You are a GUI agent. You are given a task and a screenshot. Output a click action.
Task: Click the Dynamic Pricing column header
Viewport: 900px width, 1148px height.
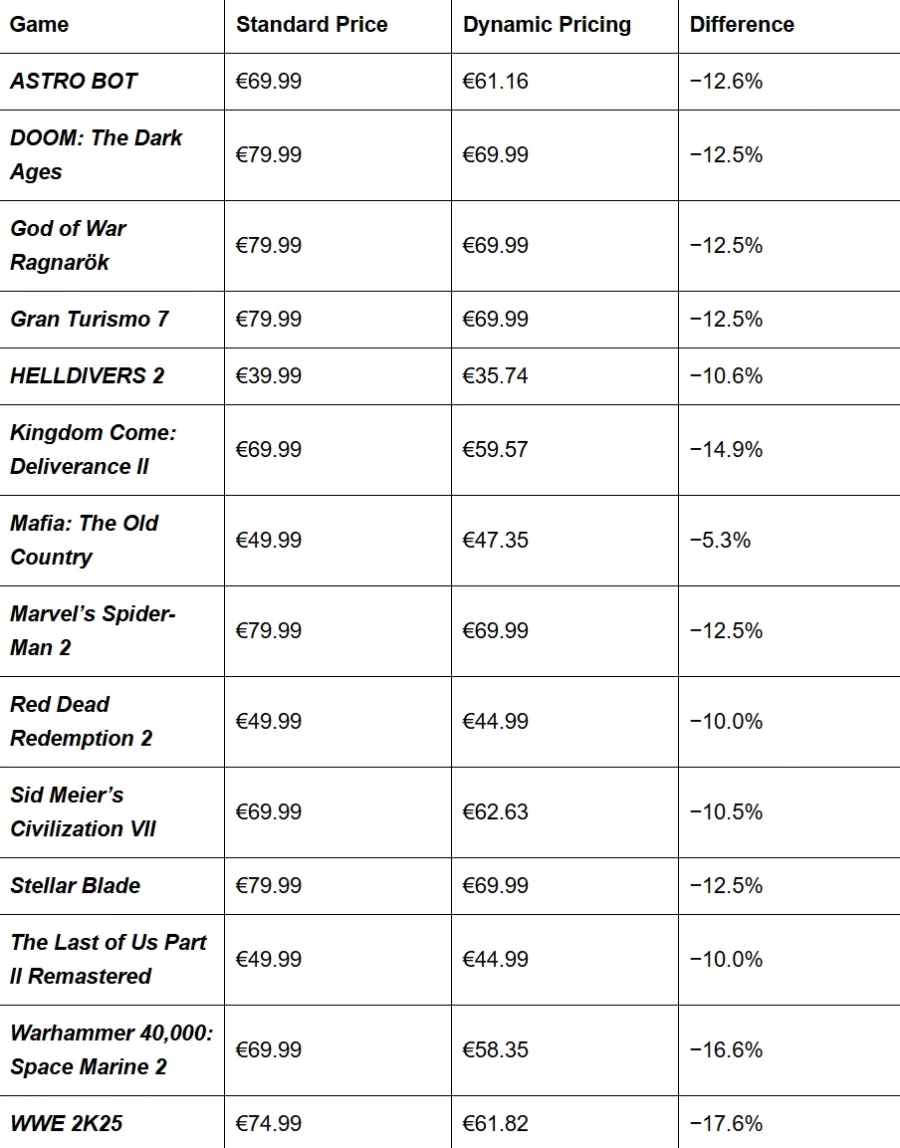[547, 25]
